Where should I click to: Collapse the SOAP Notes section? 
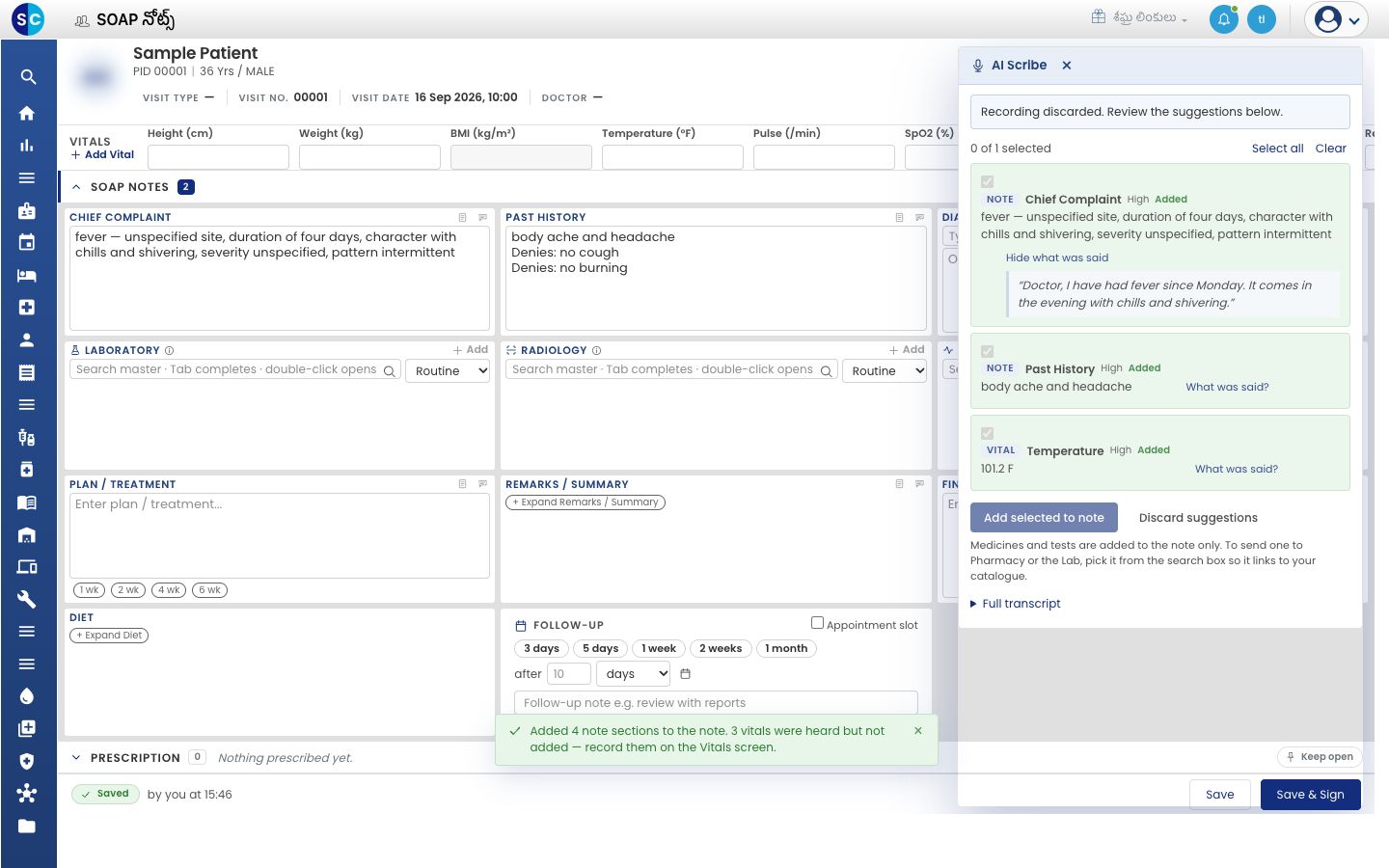click(x=76, y=187)
